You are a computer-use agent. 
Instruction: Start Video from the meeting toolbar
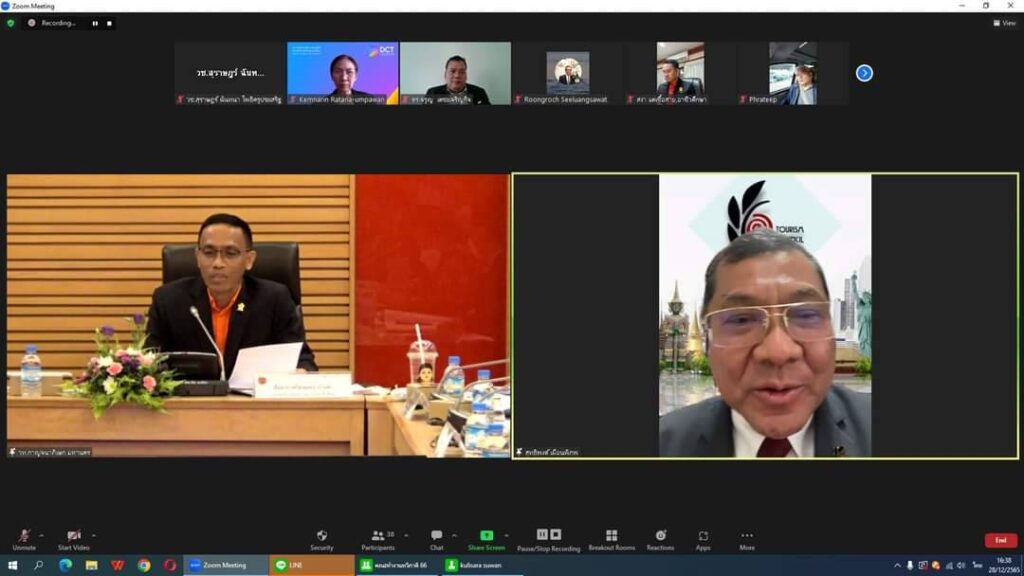pos(73,537)
